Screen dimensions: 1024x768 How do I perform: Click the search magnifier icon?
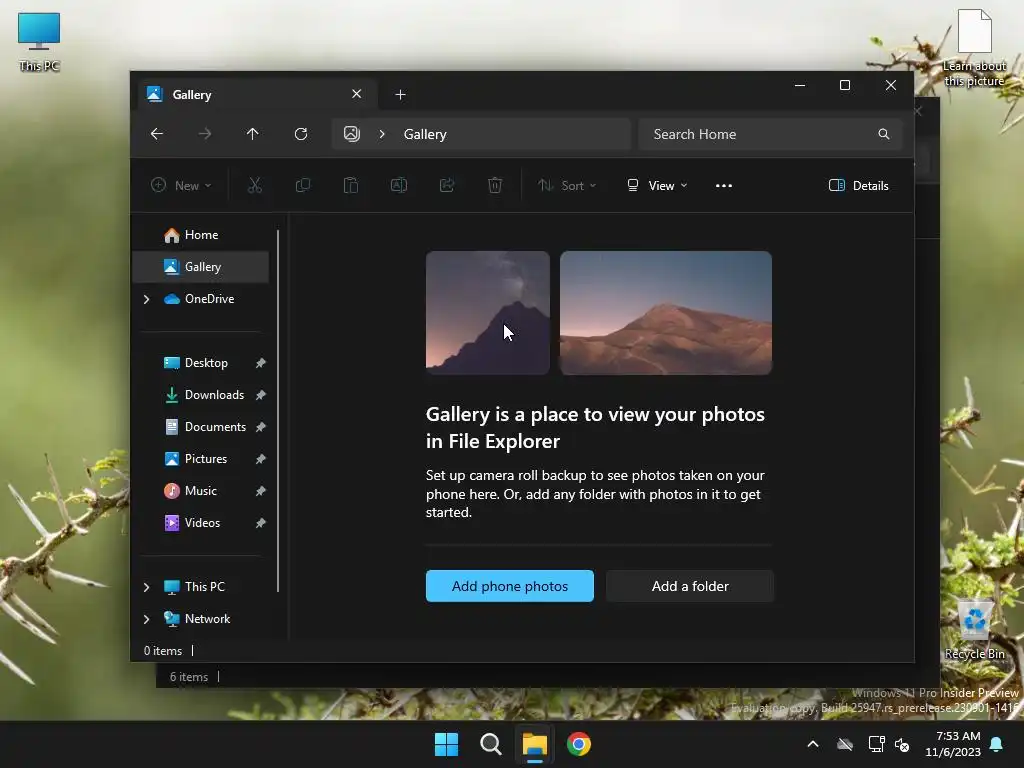[884, 134]
